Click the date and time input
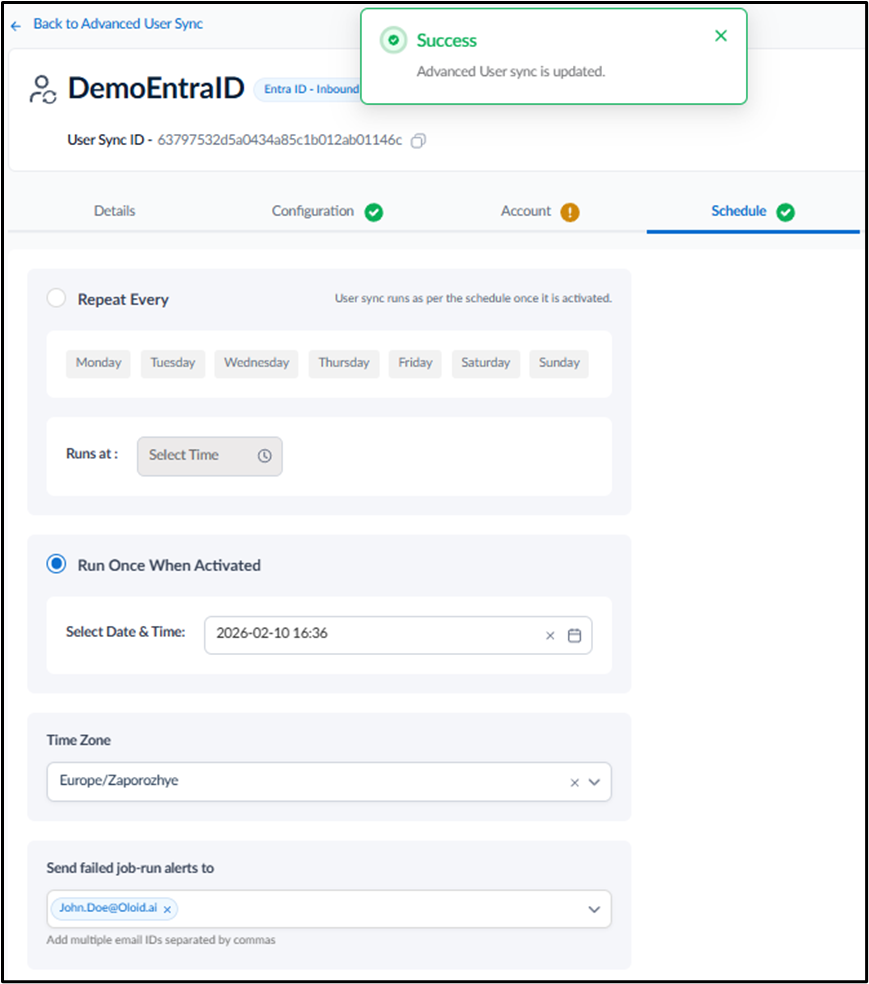The height and width of the screenshot is (984, 869). pyautogui.click(x=398, y=635)
